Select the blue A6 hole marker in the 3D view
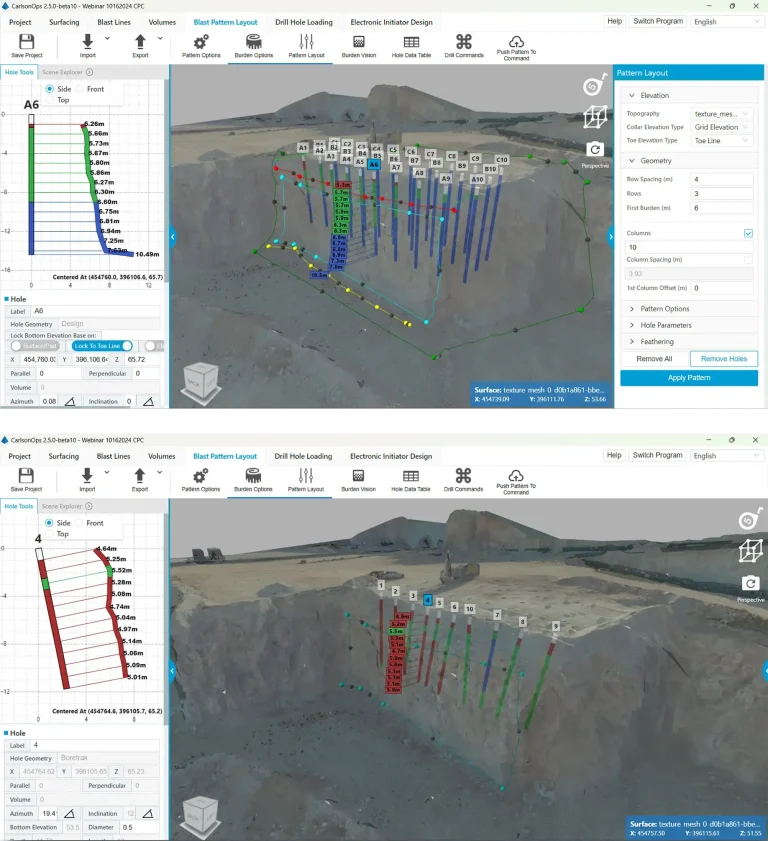The width and height of the screenshot is (768, 841). [x=374, y=165]
